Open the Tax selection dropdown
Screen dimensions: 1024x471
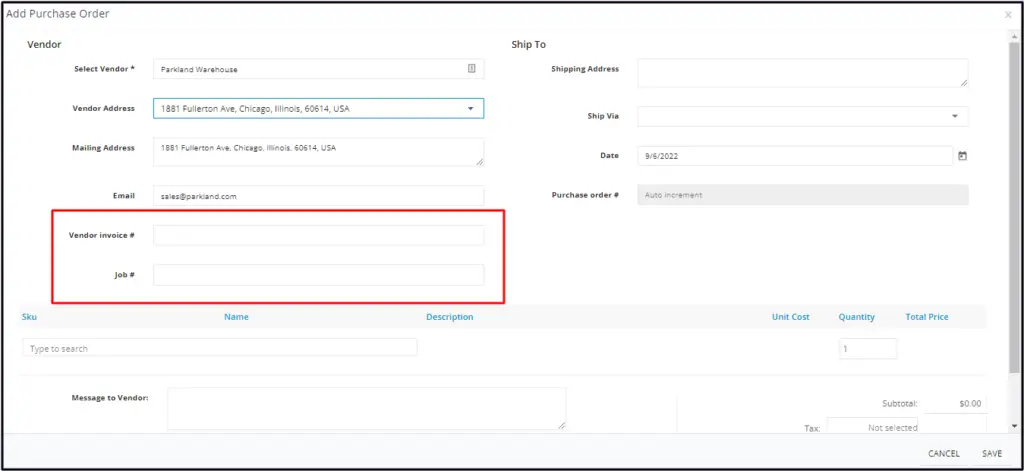tap(872, 427)
